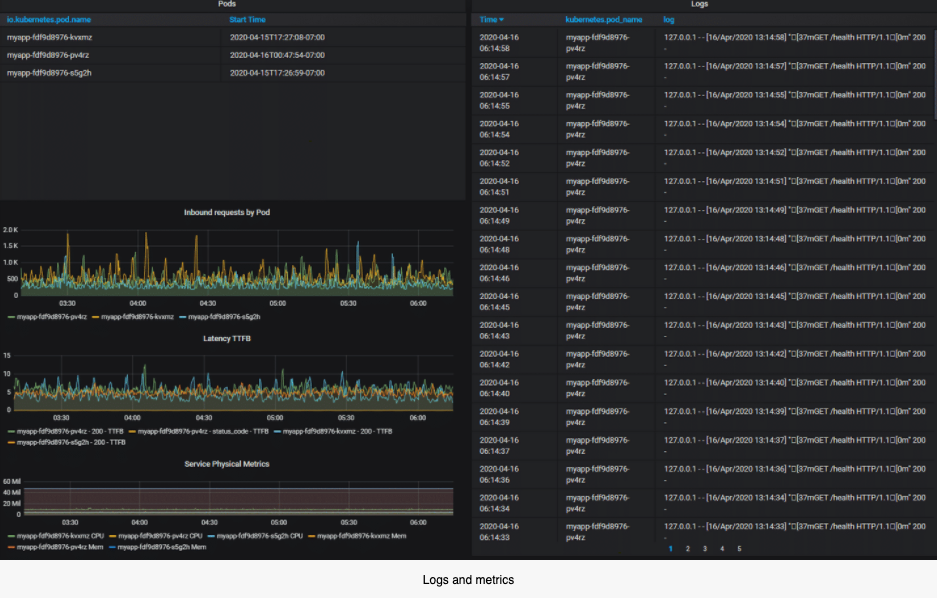
Task: Sort the Pods table by Start Time
Action: (x=247, y=20)
